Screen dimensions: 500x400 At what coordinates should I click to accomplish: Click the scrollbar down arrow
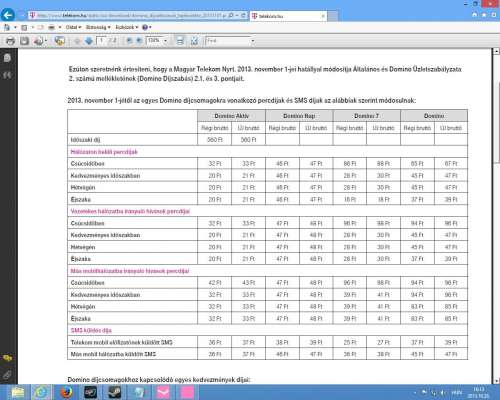tap(496, 380)
